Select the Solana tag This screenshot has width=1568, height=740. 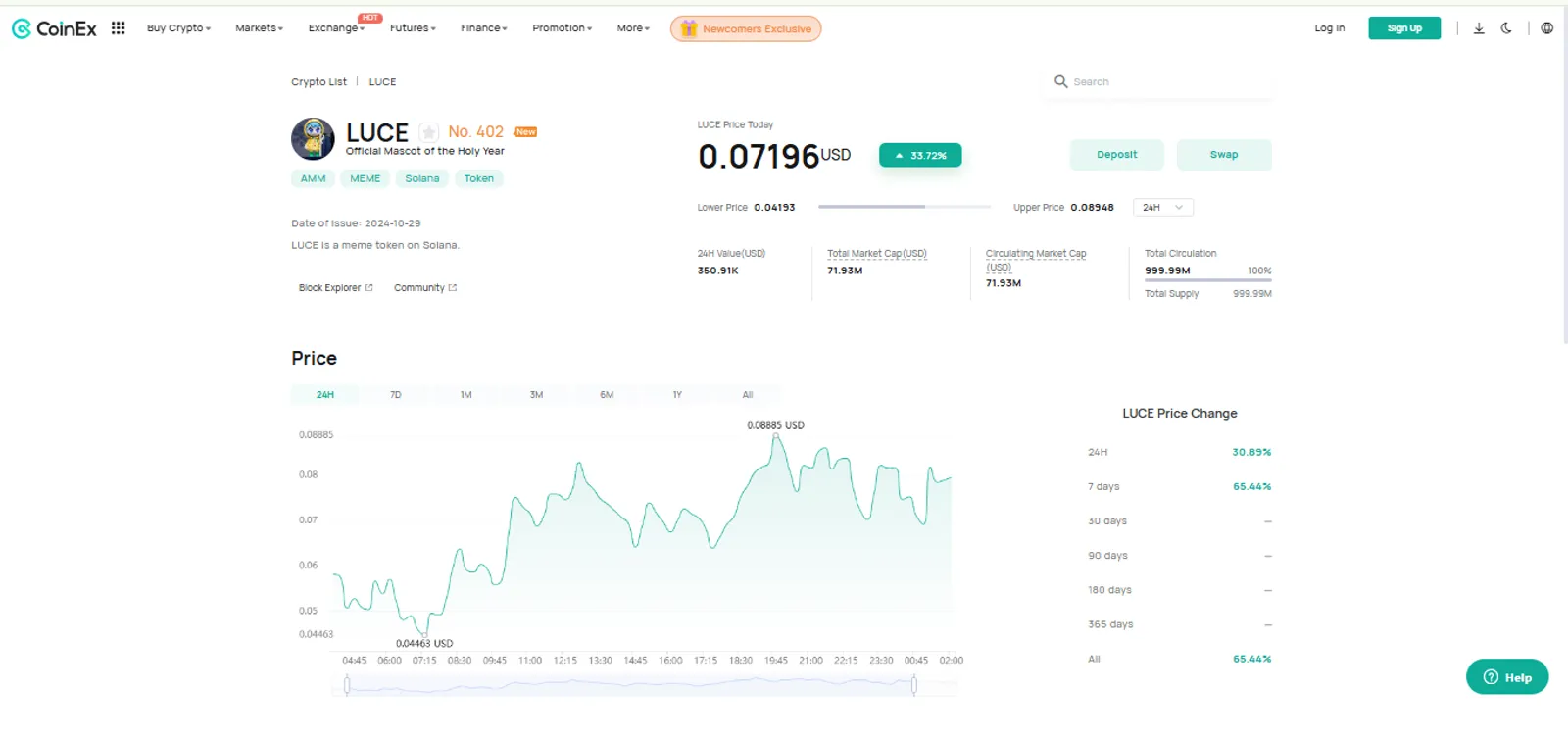tap(422, 178)
